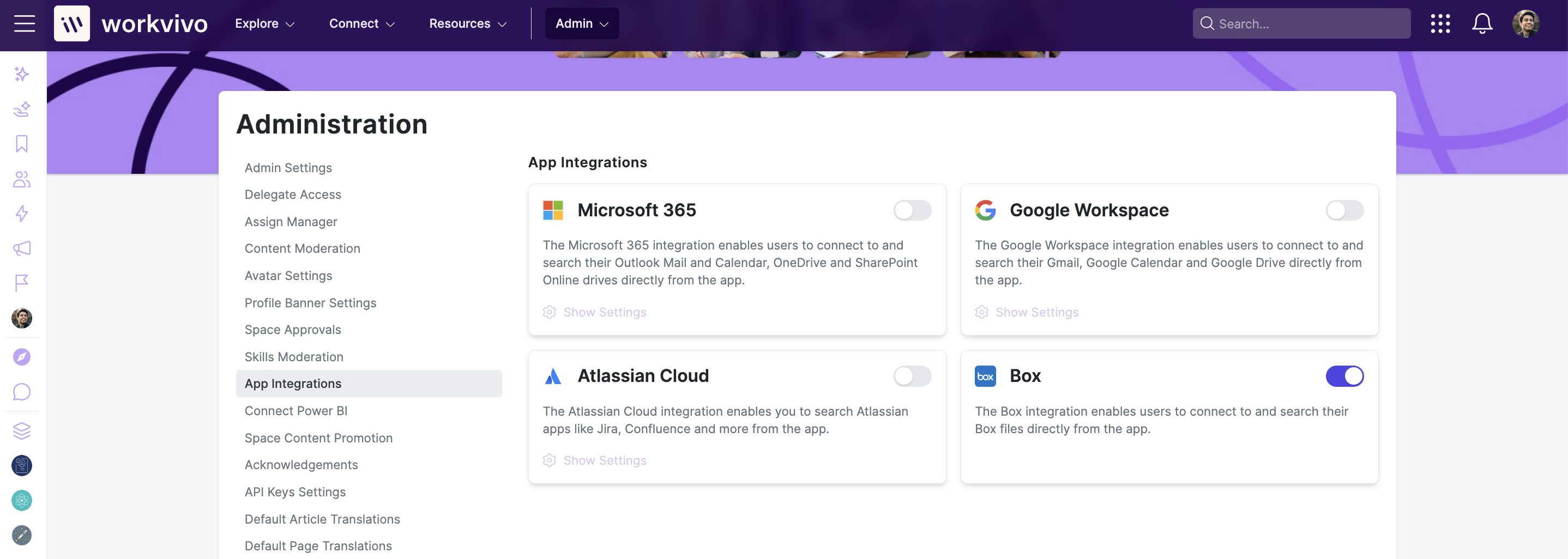1568x559 pixels.
Task: Open Default Page Translations
Action: coord(318,546)
